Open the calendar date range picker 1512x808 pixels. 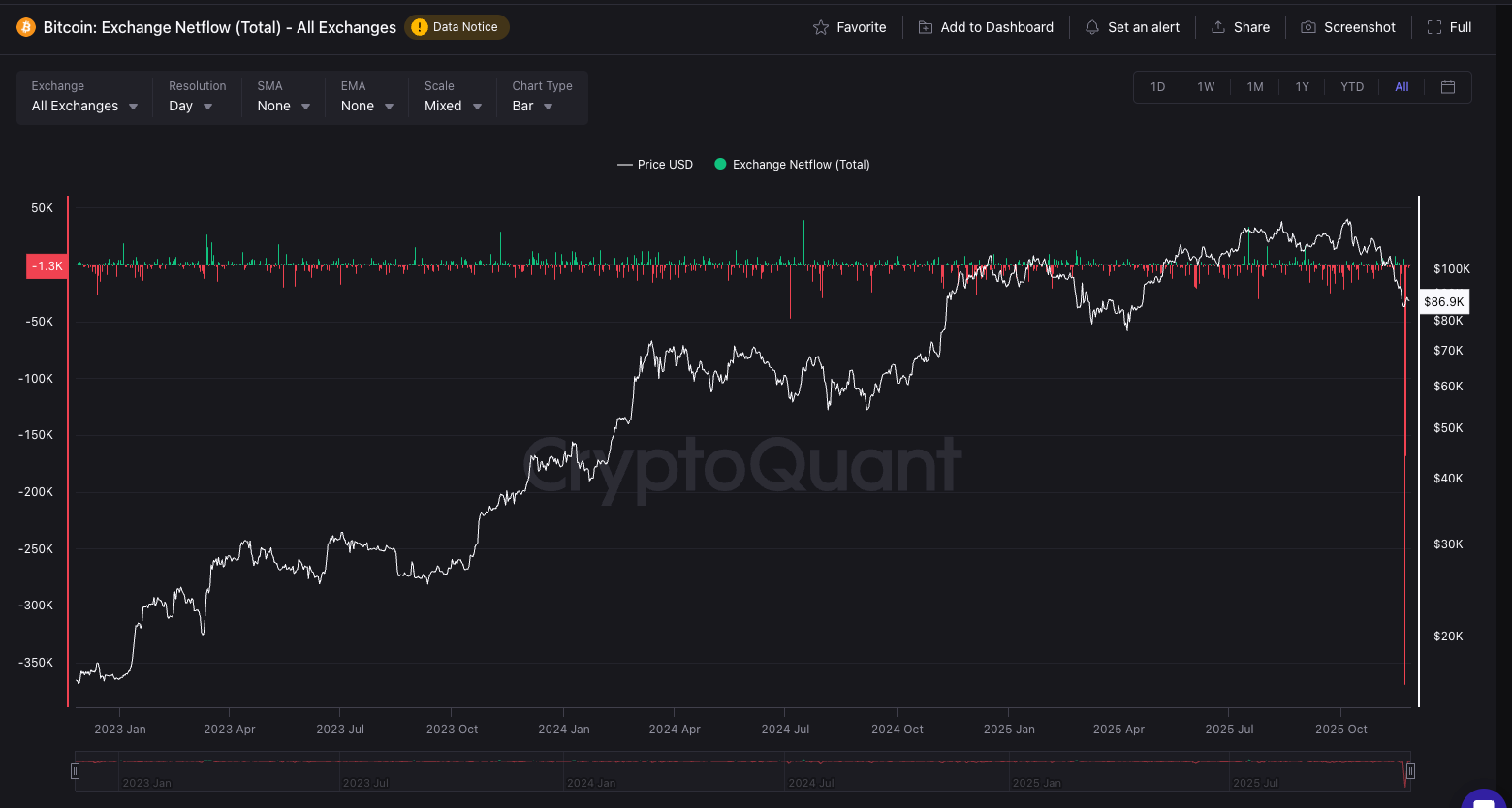[1448, 87]
